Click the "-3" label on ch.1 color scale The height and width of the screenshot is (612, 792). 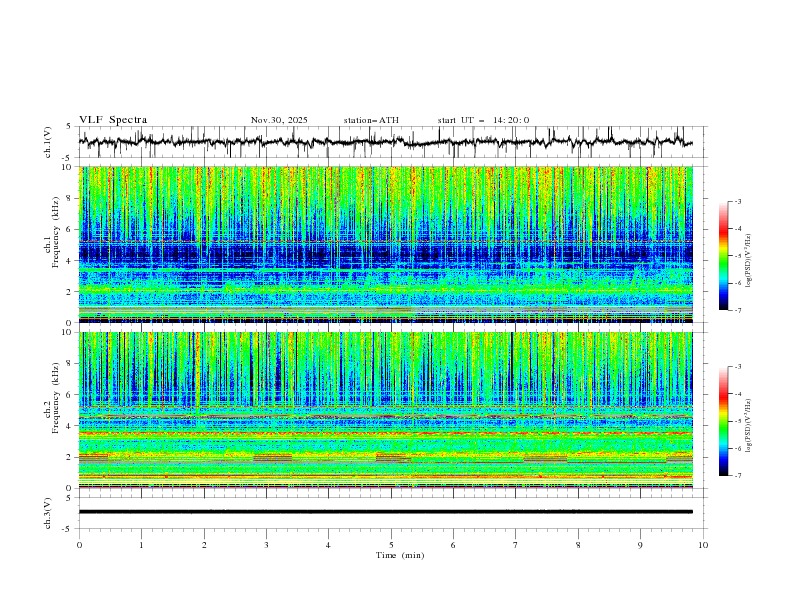click(737, 201)
